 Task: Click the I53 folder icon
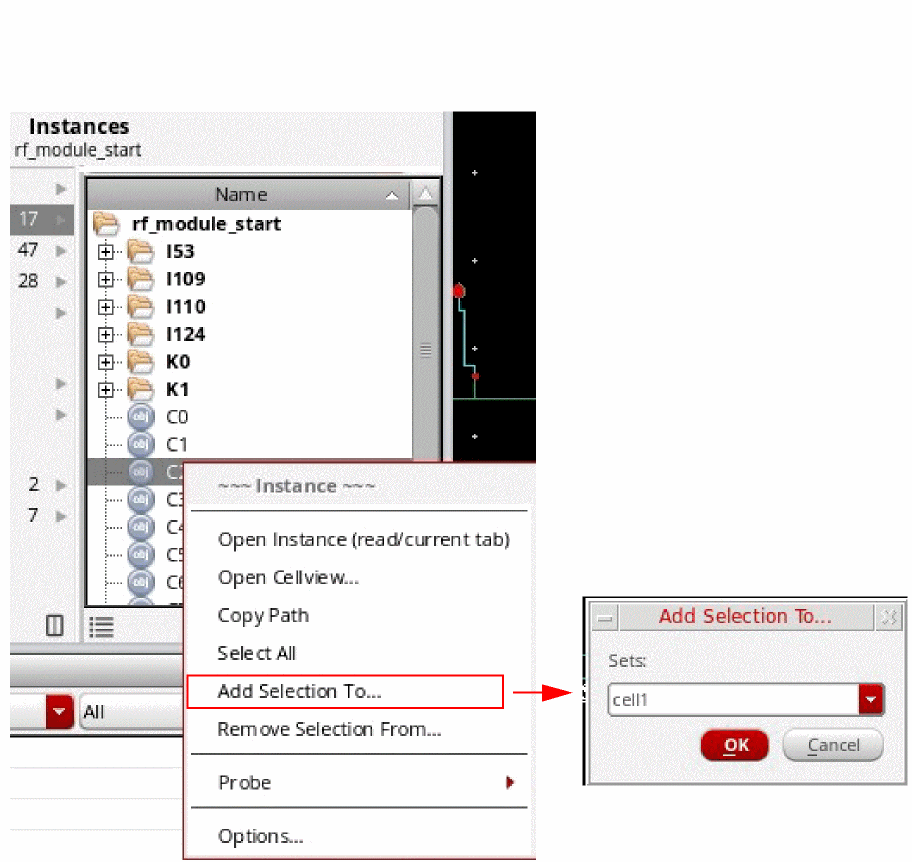141,252
